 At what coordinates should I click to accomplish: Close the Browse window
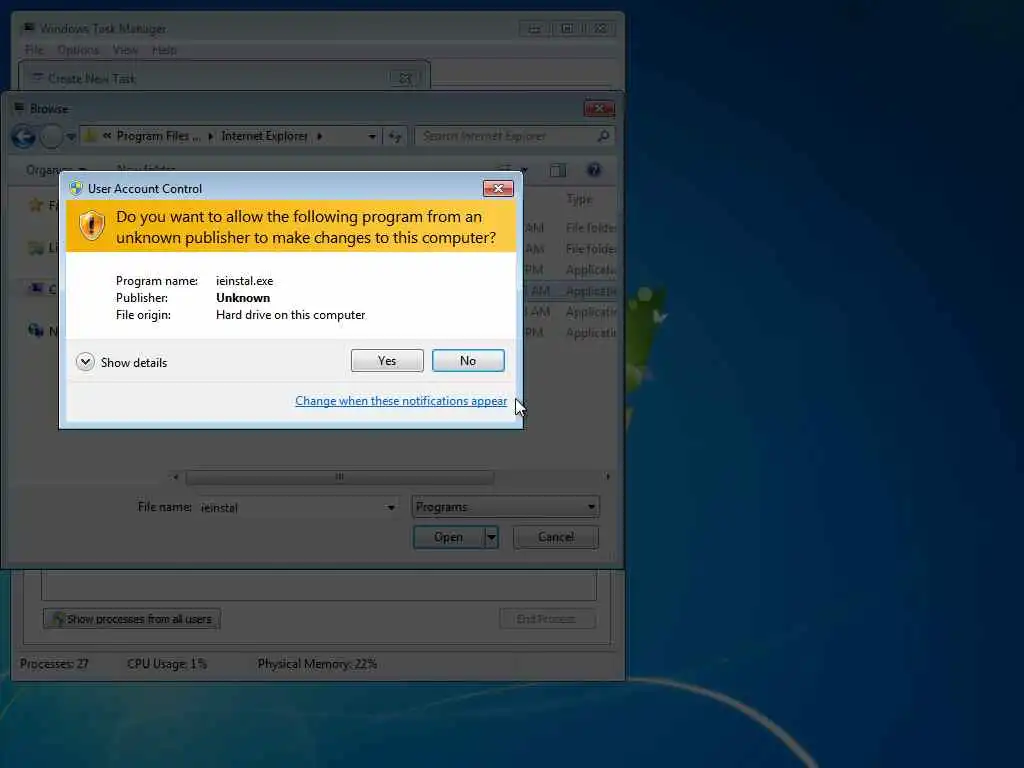[x=599, y=108]
